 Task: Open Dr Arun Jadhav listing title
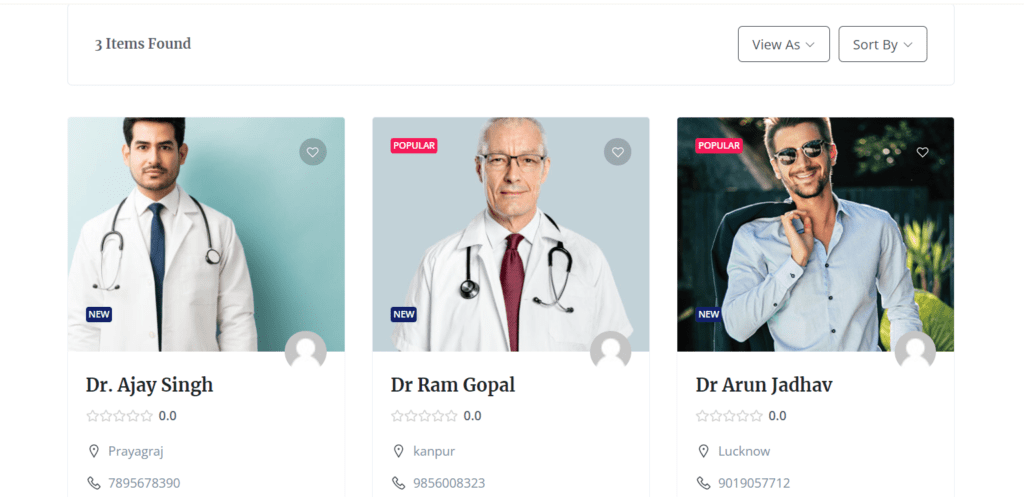click(764, 385)
